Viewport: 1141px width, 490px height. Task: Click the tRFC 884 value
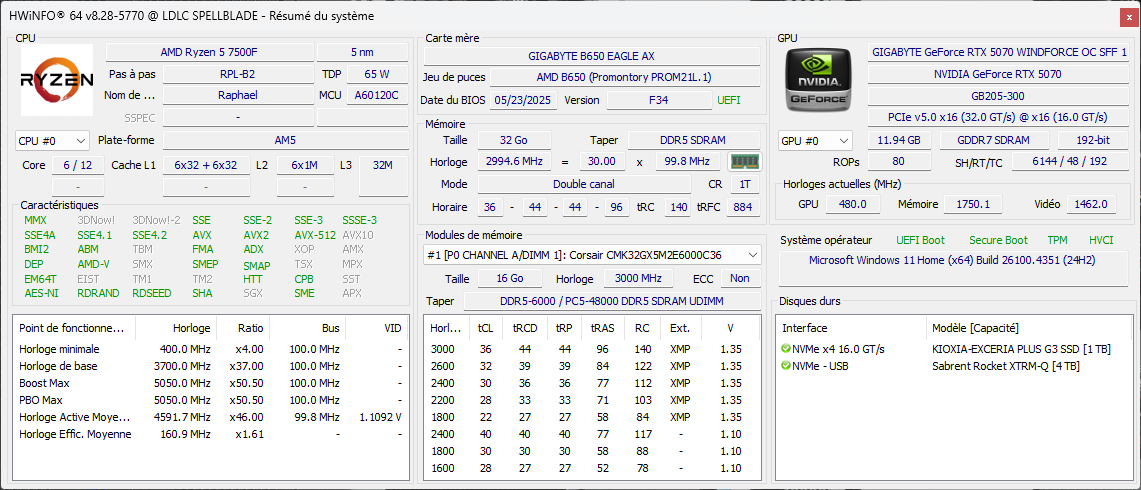click(743, 208)
